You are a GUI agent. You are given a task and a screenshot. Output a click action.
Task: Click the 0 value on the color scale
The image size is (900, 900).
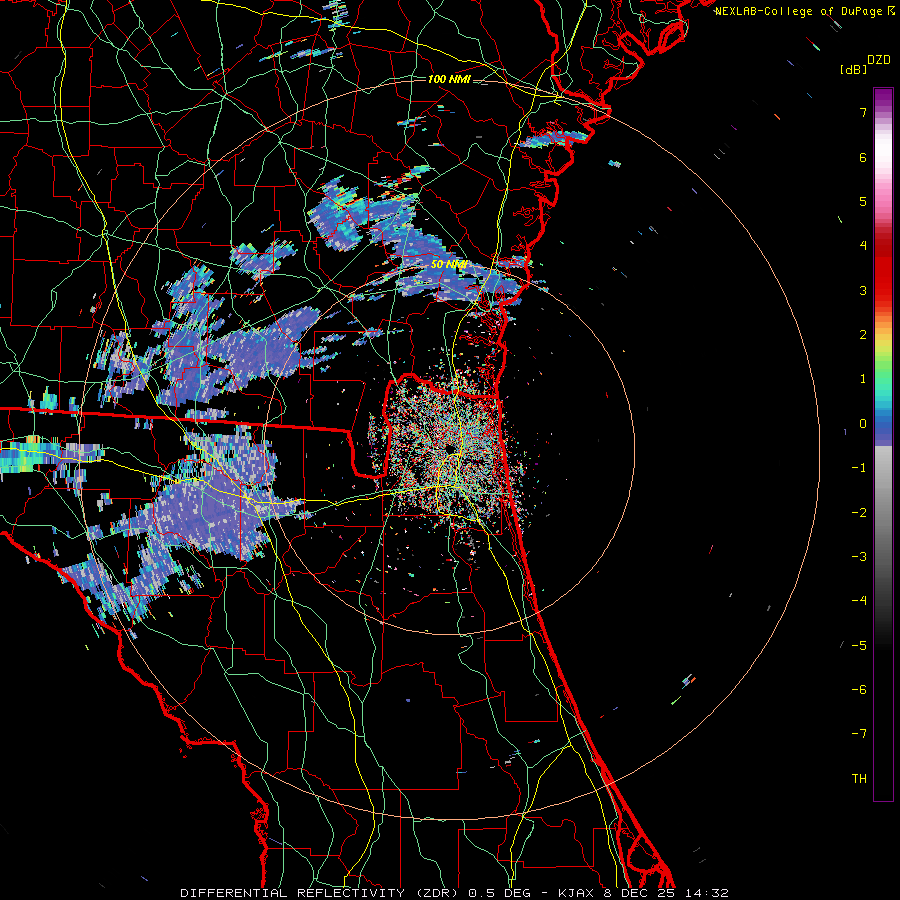click(x=863, y=424)
